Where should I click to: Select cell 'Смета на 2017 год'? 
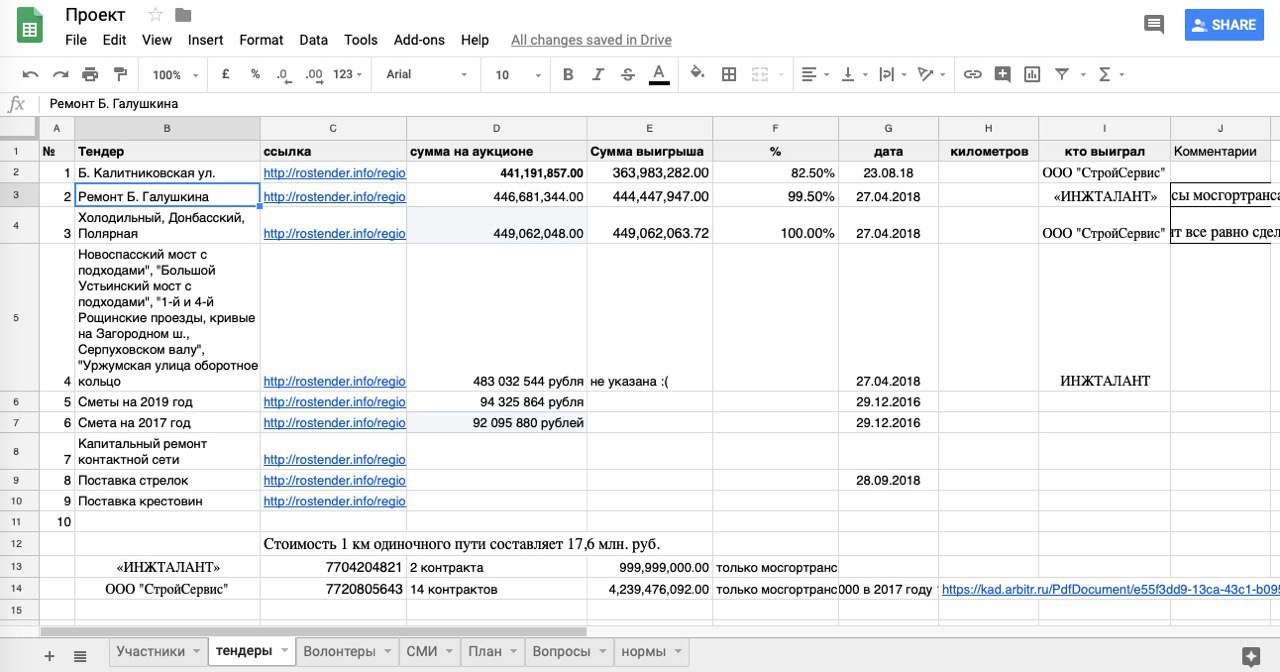tap(167, 423)
